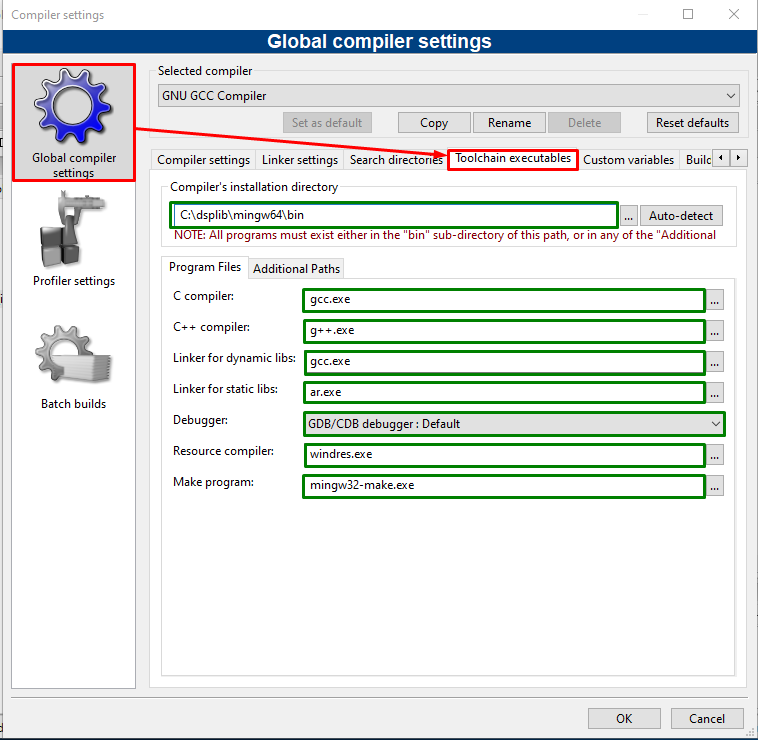Click the Resource compiler input field
The image size is (758, 740).
click(x=504, y=455)
